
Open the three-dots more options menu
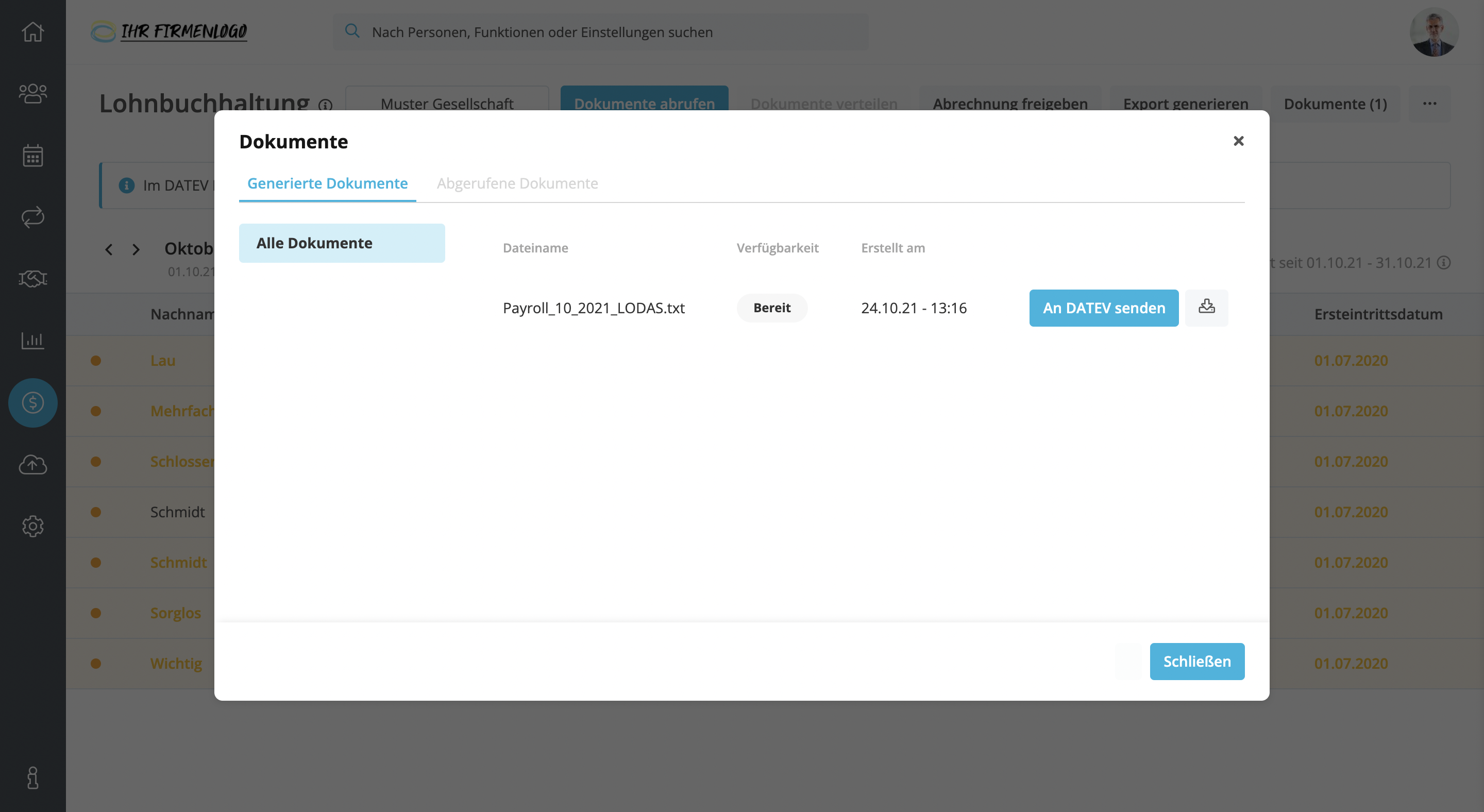1430,104
